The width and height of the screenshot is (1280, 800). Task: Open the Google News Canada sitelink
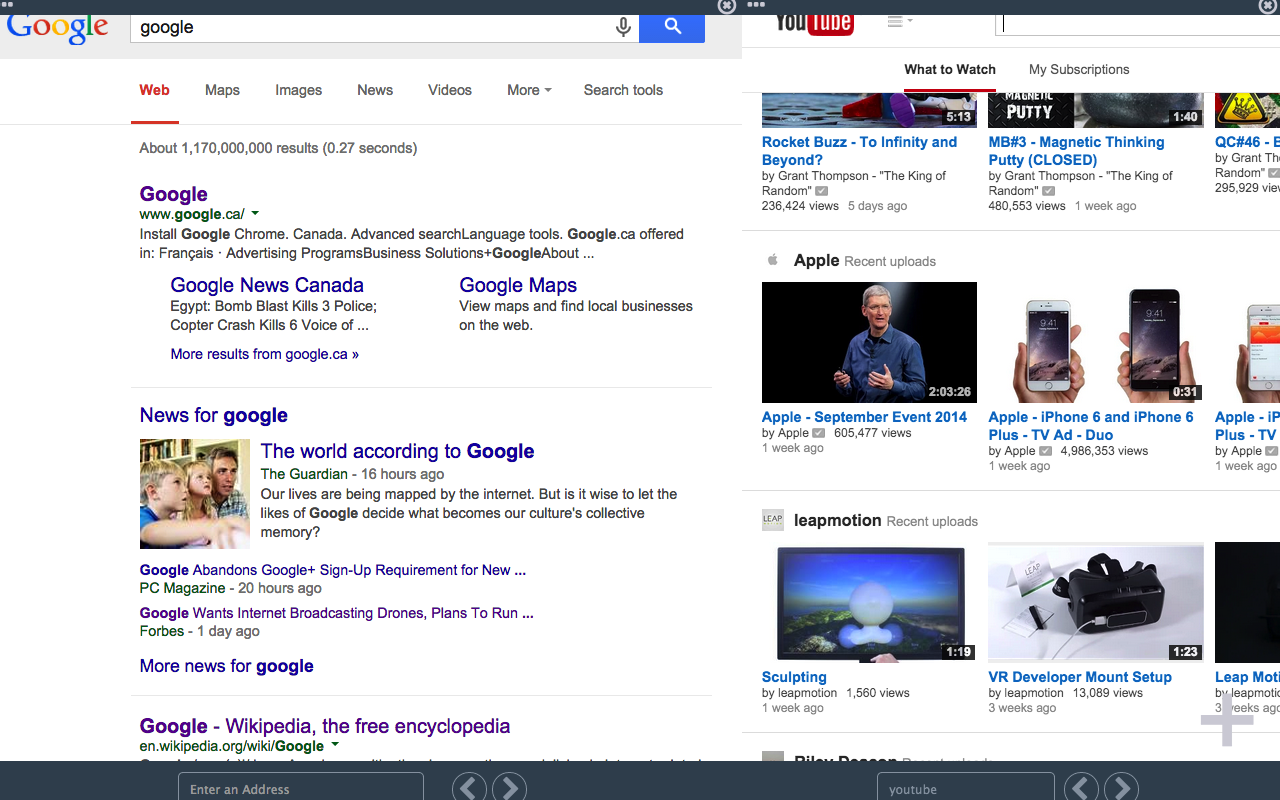click(267, 285)
